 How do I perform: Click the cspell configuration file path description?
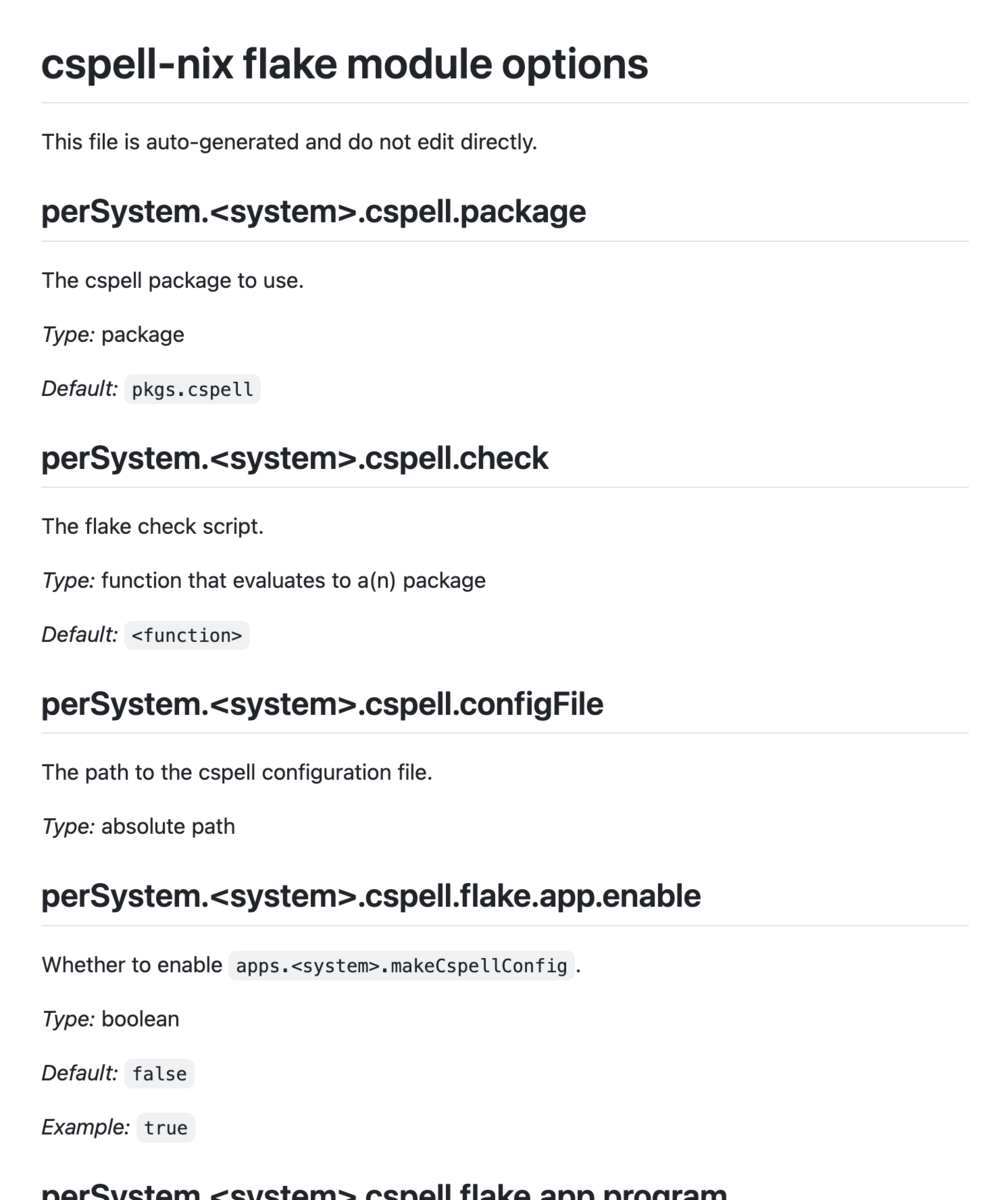click(x=237, y=773)
